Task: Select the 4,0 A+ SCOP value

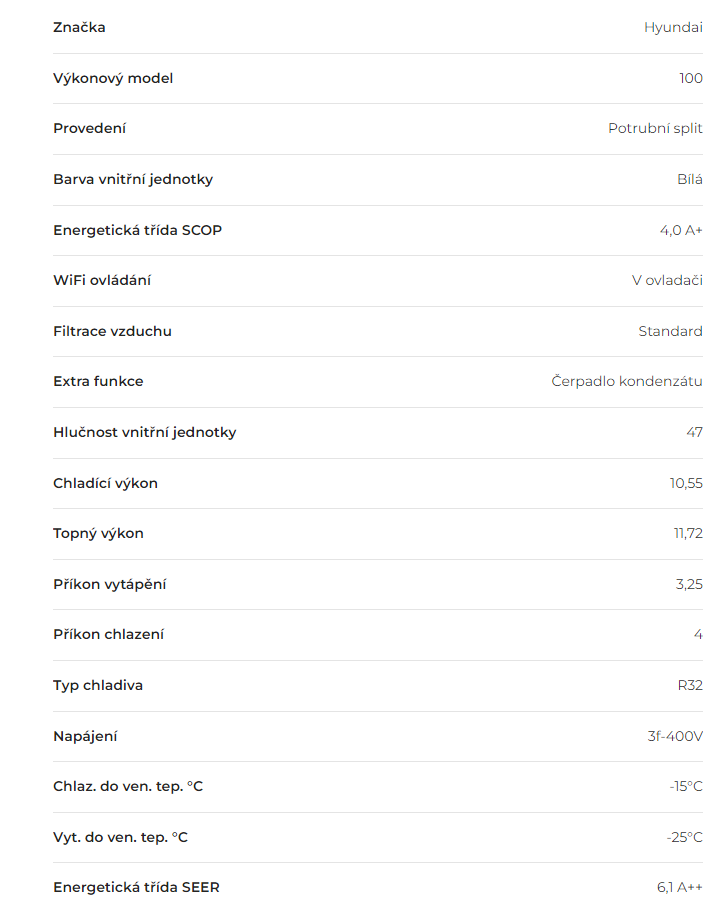Action: coord(681,230)
